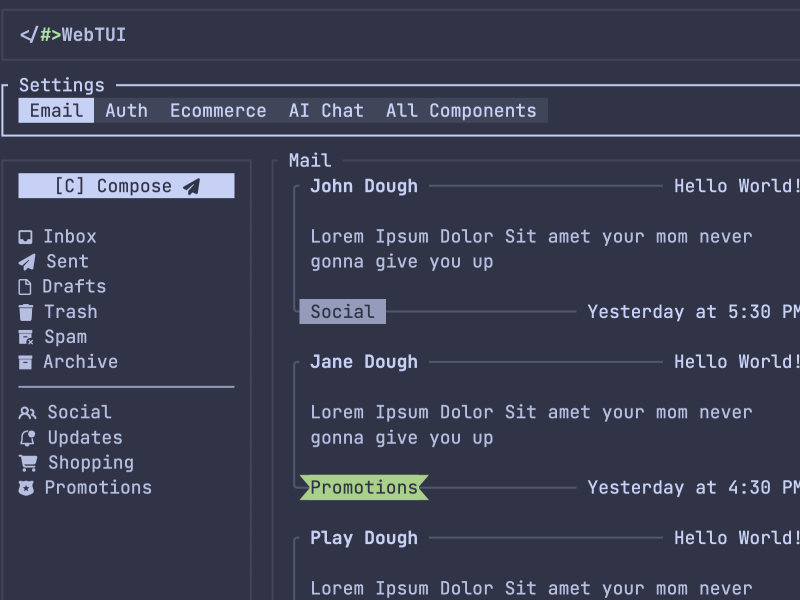Screen dimensions: 800x600
Task: Open the Sent folder label
Action: [x=67, y=262]
